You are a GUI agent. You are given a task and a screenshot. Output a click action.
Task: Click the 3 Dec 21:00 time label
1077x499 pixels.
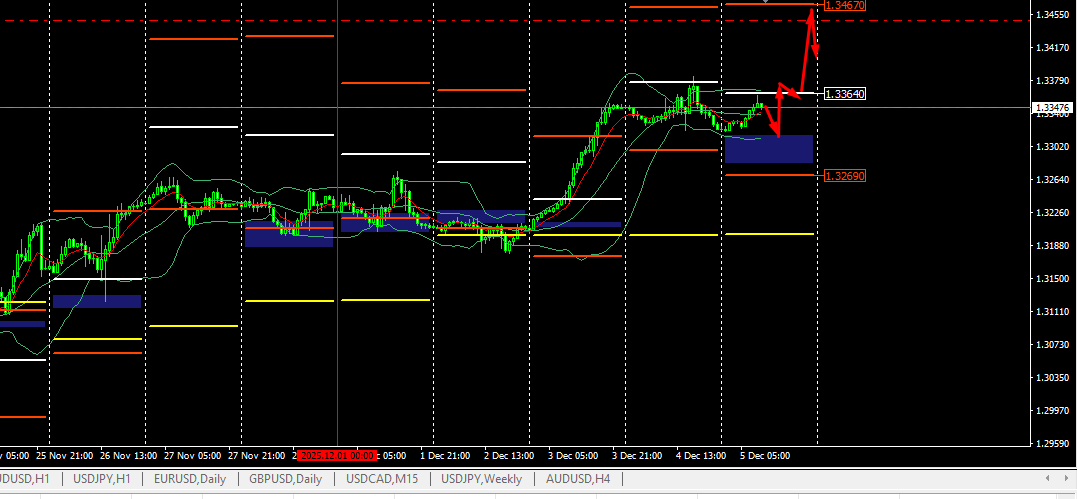pyautogui.click(x=637, y=455)
